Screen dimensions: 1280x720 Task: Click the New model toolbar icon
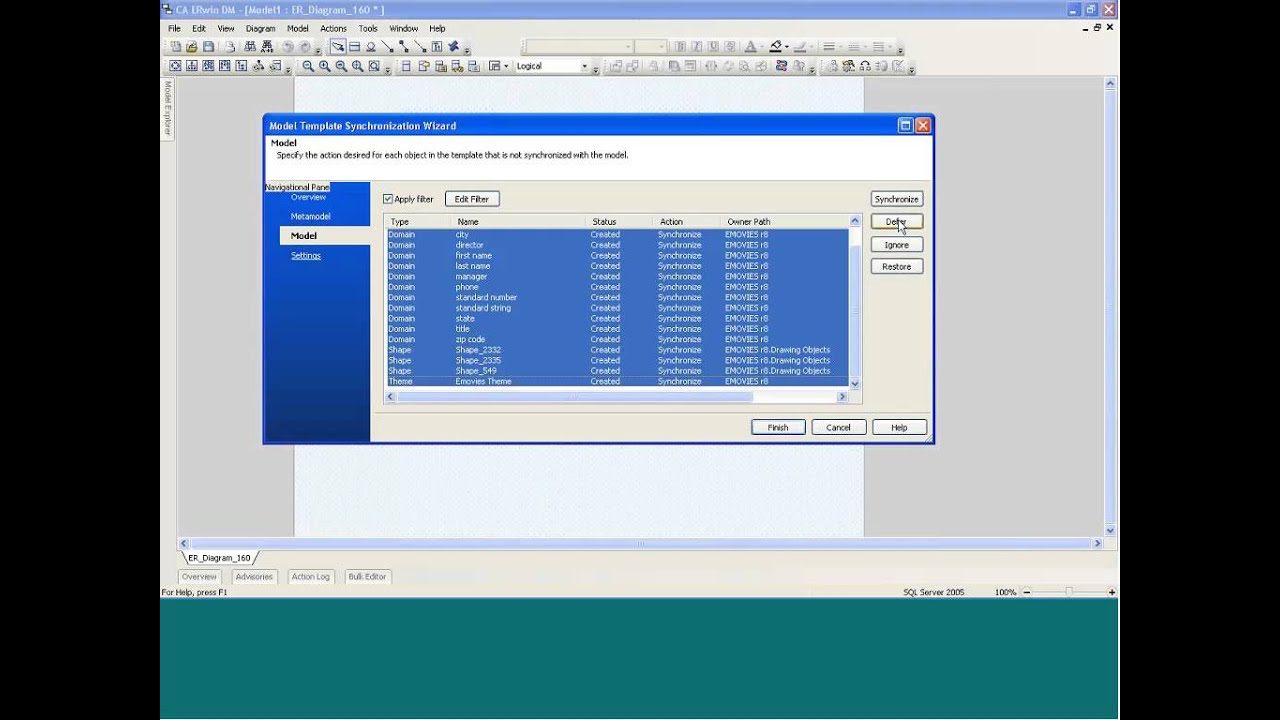point(176,47)
